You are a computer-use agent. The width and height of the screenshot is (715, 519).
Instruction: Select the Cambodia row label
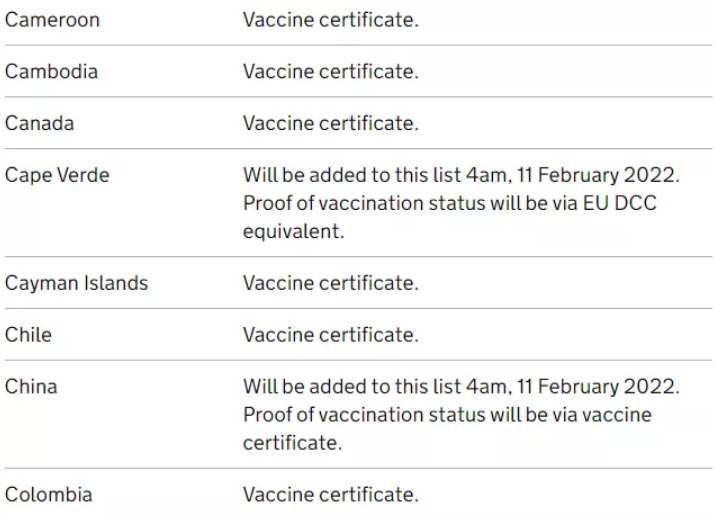click(51, 72)
